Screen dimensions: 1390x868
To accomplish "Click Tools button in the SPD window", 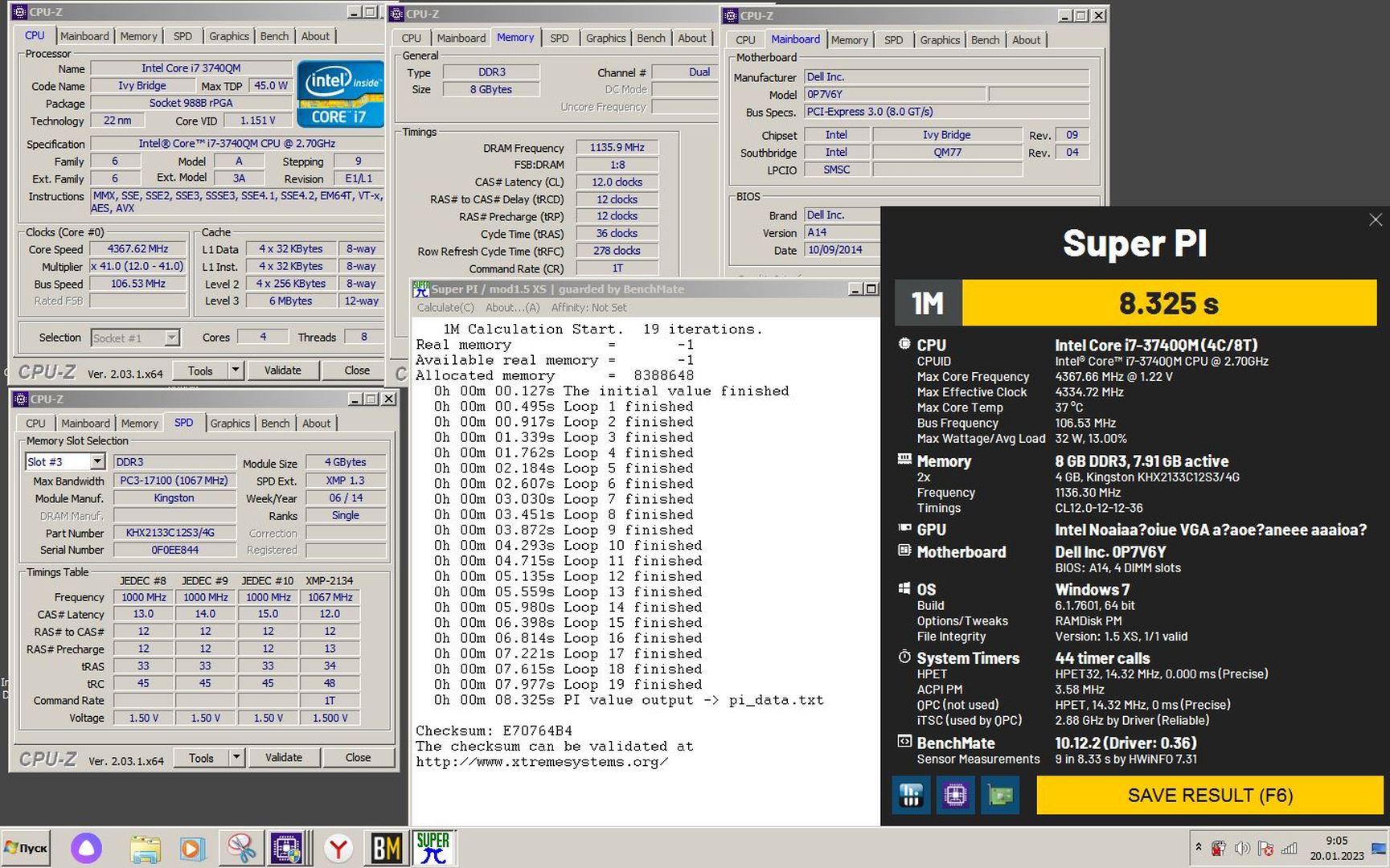I will [201, 758].
